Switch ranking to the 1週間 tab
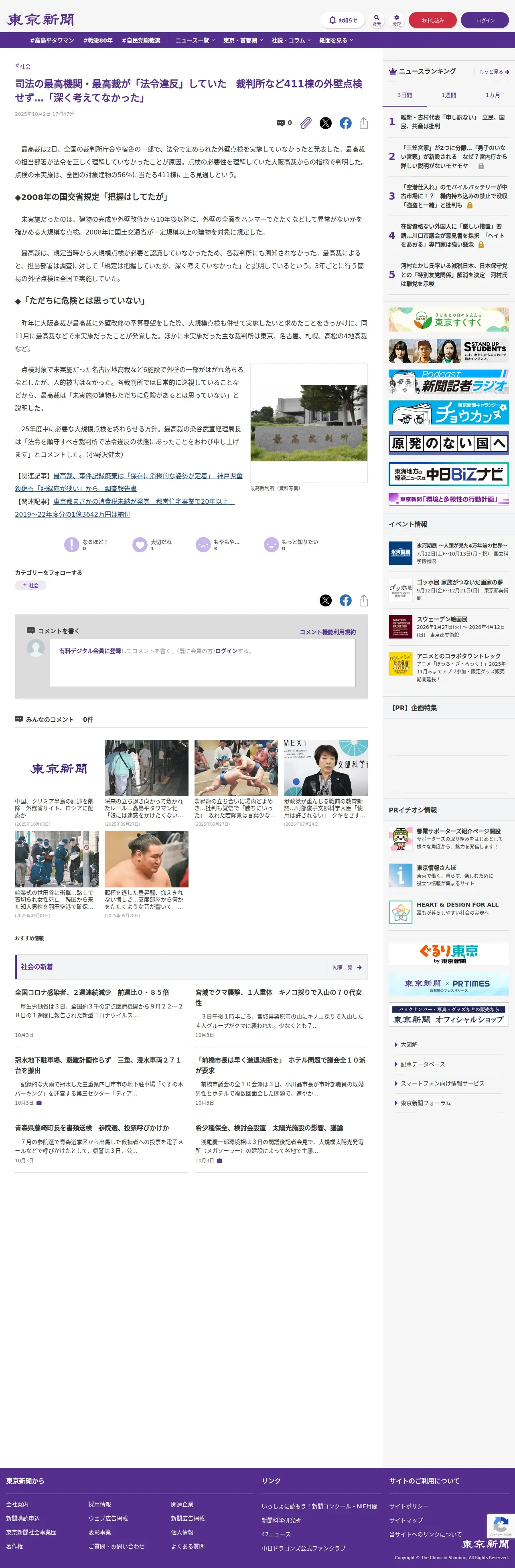This screenshot has width=515, height=1568. (448, 95)
